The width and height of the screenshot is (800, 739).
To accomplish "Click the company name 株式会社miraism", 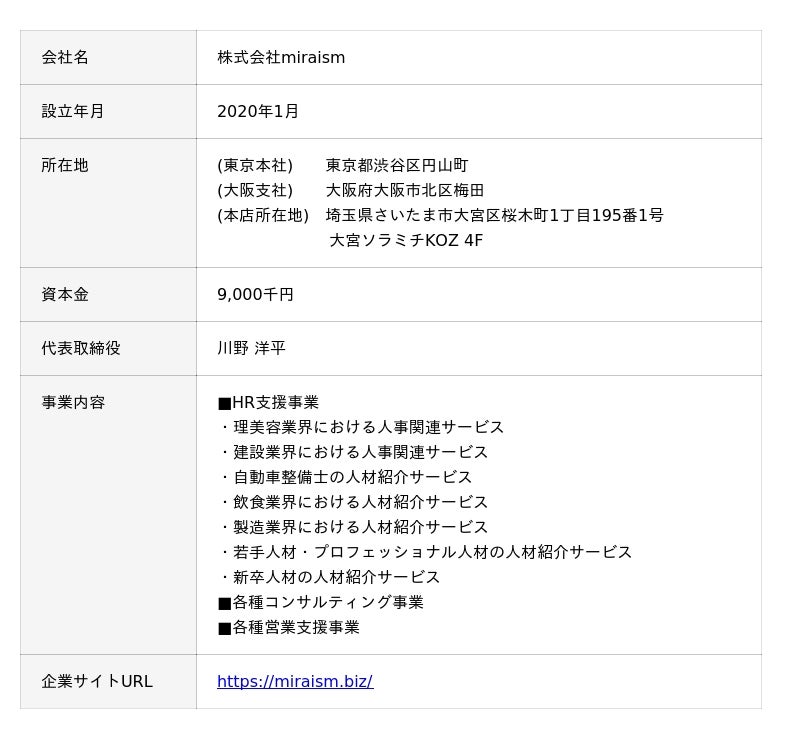I will 281,58.
